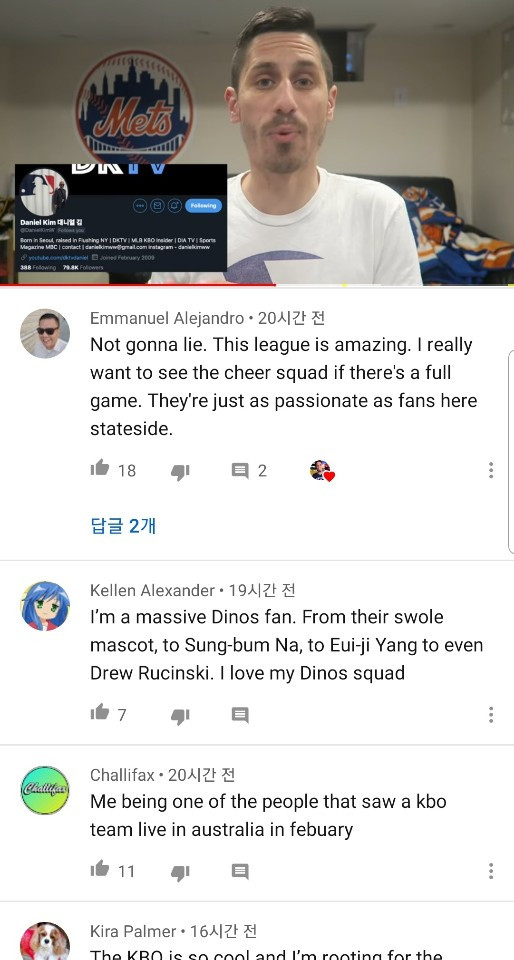Like Emmanuel Alejandro's comment

click(x=100, y=469)
